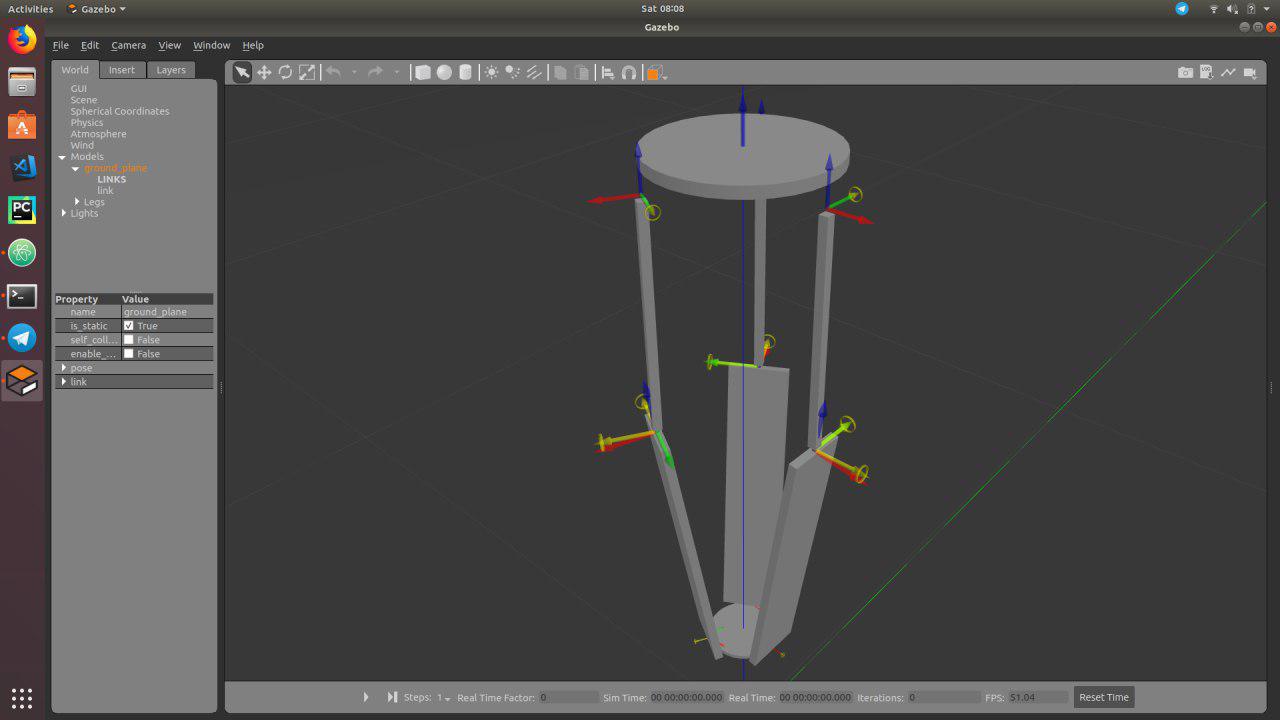This screenshot has width=1280, height=720.
Task: Click the snap magnet icon
Action: click(x=629, y=72)
